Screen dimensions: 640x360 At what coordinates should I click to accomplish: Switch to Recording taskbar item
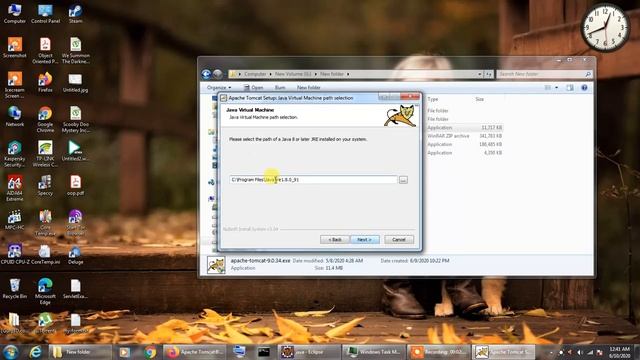tap(439, 352)
